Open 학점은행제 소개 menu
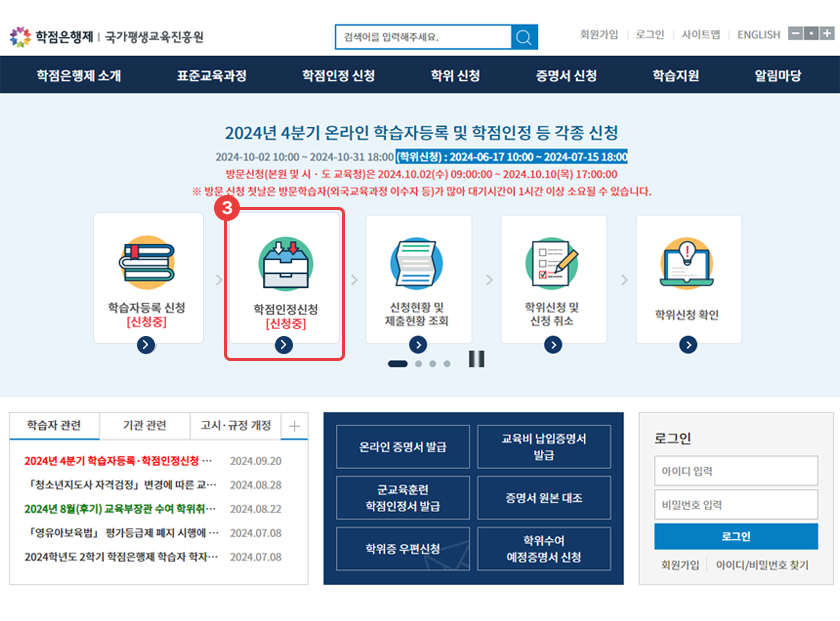Image resolution: width=840 pixels, height=621 pixels. click(x=79, y=76)
